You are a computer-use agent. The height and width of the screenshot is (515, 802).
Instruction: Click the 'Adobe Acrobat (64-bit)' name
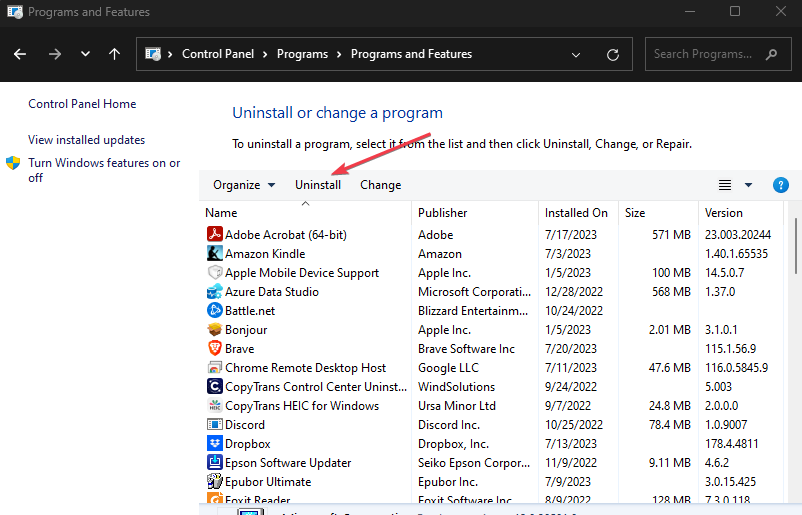285,235
